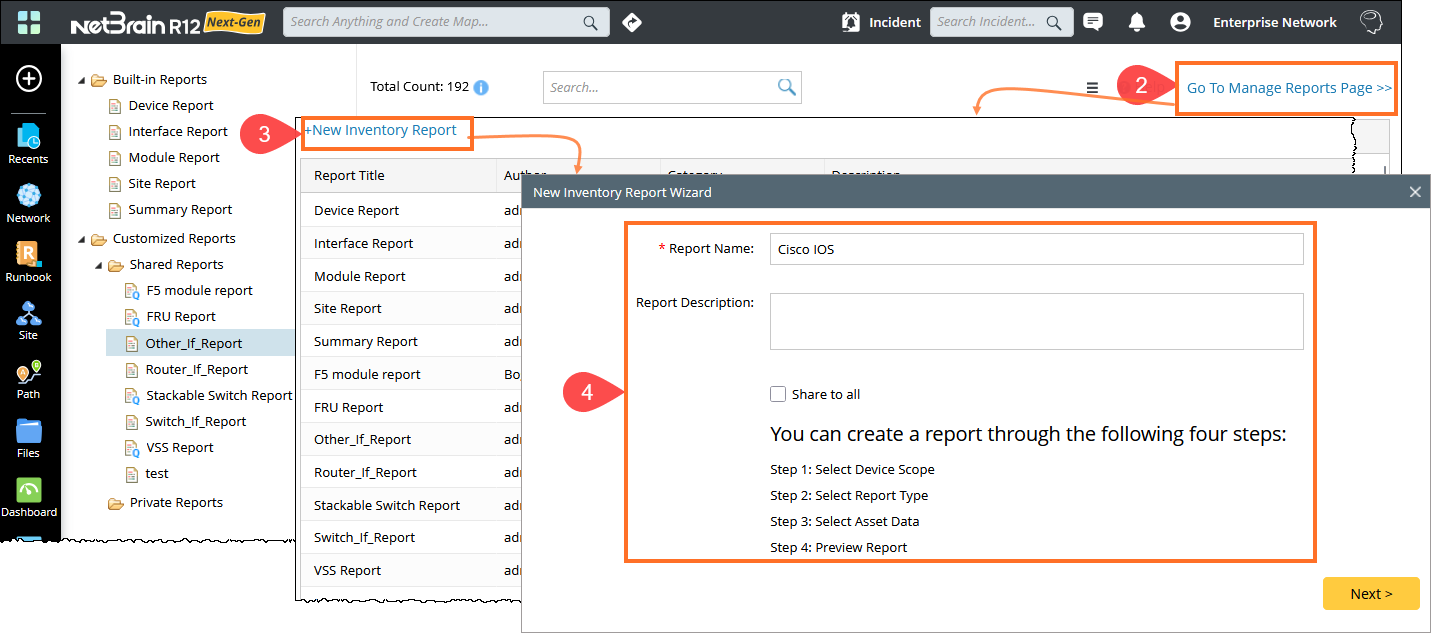Open the chat messages icon
Image resolution: width=1431 pixels, height=633 pixels.
[x=1093, y=21]
